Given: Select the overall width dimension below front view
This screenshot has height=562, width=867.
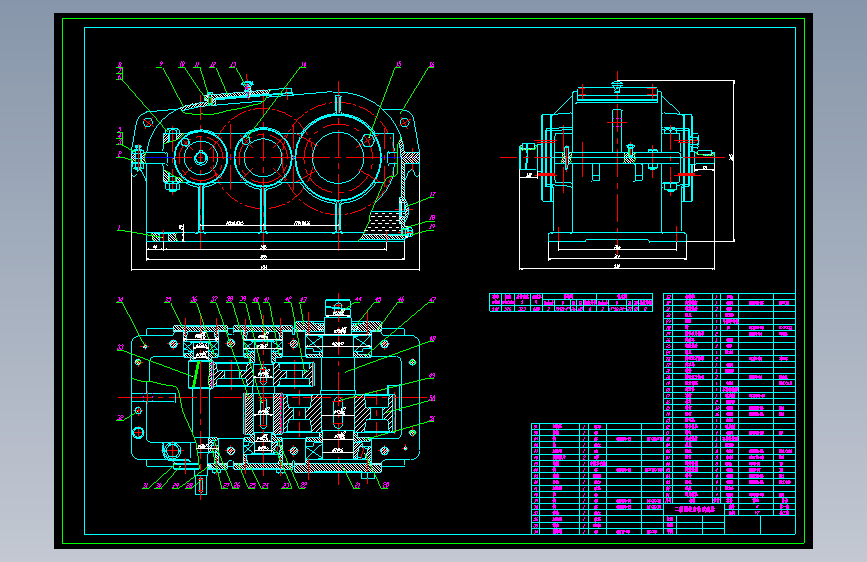Looking at the screenshot, I should (275, 269).
